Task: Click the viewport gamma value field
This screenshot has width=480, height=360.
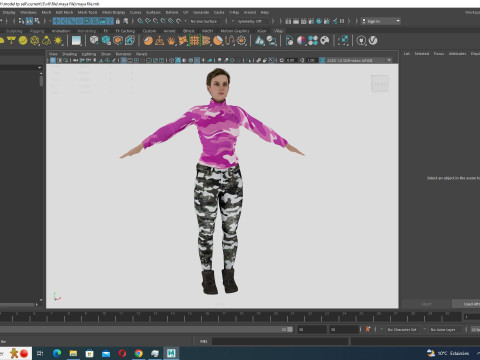Action: [x=311, y=60]
